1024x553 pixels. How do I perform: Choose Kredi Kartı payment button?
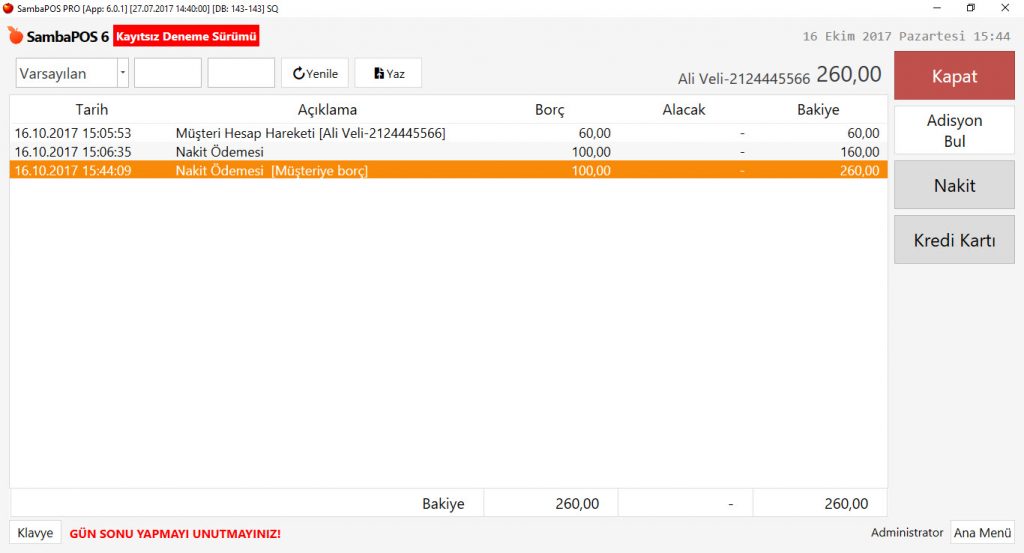[x=953, y=240]
